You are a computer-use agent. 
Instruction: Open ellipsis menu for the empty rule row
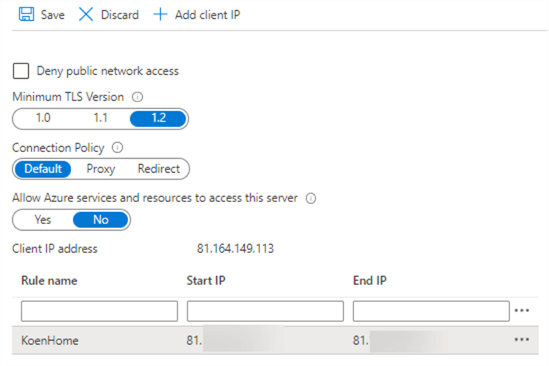tap(522, 310)
